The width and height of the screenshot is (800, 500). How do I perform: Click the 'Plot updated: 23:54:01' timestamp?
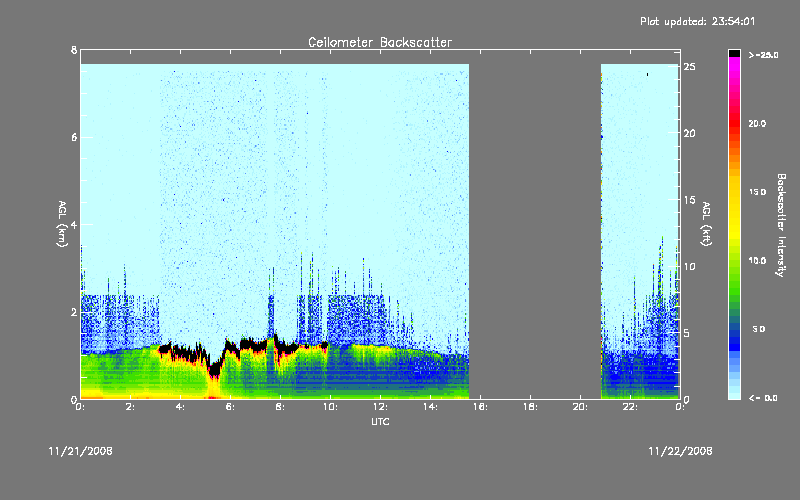point(697,21)
